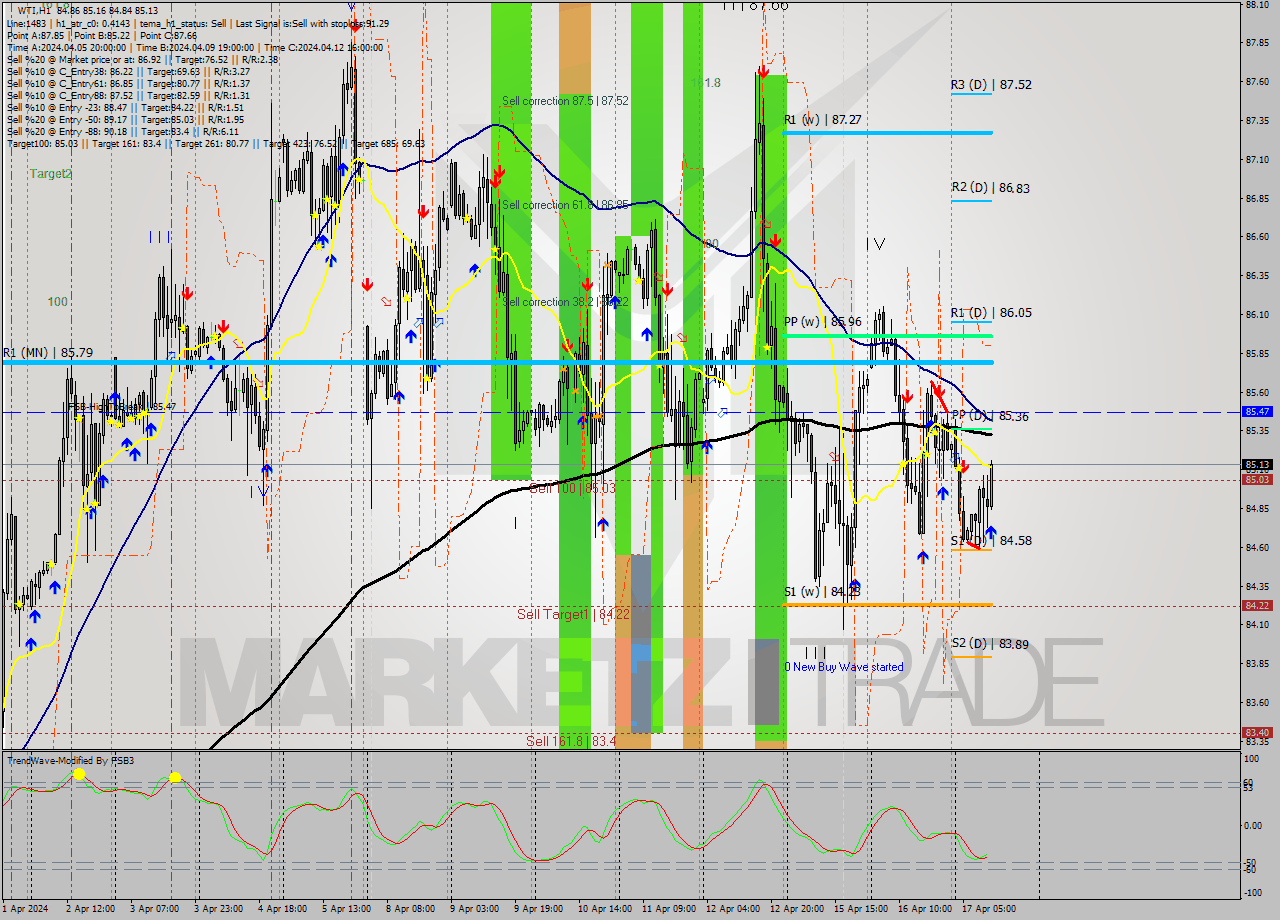
Task: Click the '15 Apr 15:00' time axis label
Action: [x=860, y=909]
